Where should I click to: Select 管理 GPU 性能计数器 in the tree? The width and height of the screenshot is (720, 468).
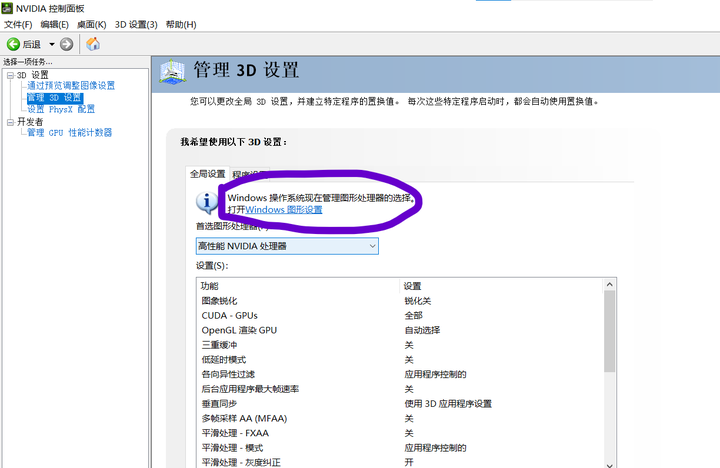click(x=69, y=133)
